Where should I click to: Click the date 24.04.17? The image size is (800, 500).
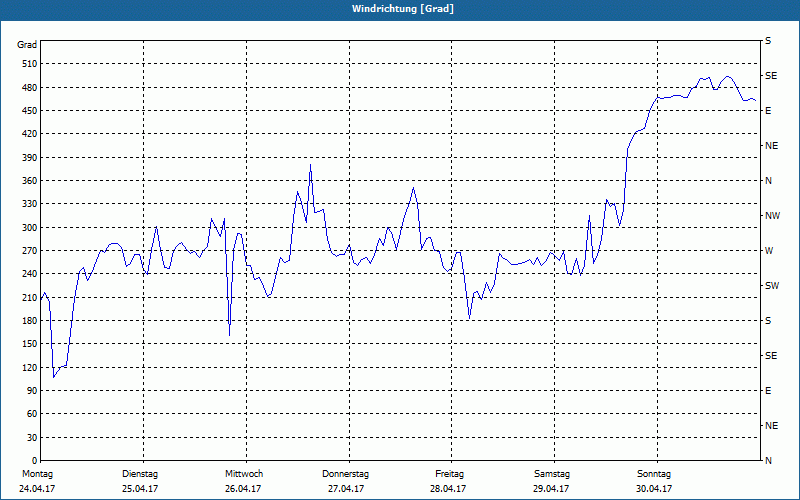click(37, 489)
